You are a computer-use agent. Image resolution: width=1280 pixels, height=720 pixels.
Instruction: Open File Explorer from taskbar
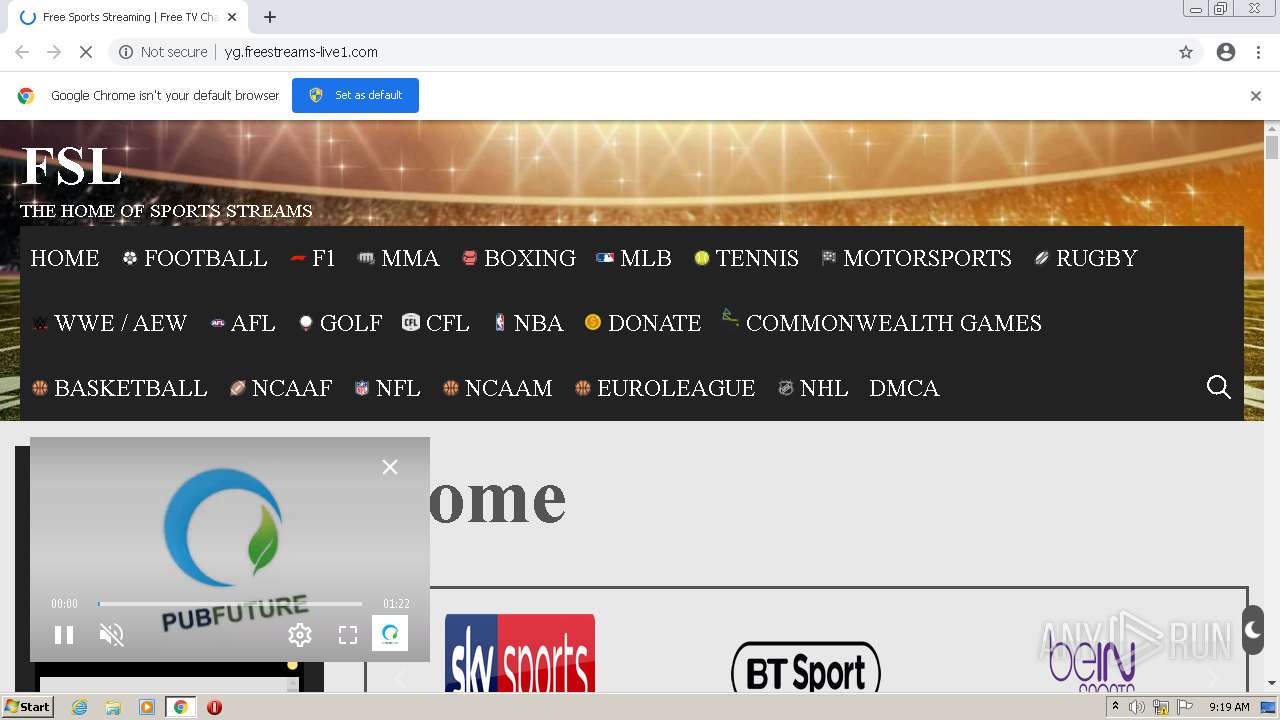click(113, 707)
